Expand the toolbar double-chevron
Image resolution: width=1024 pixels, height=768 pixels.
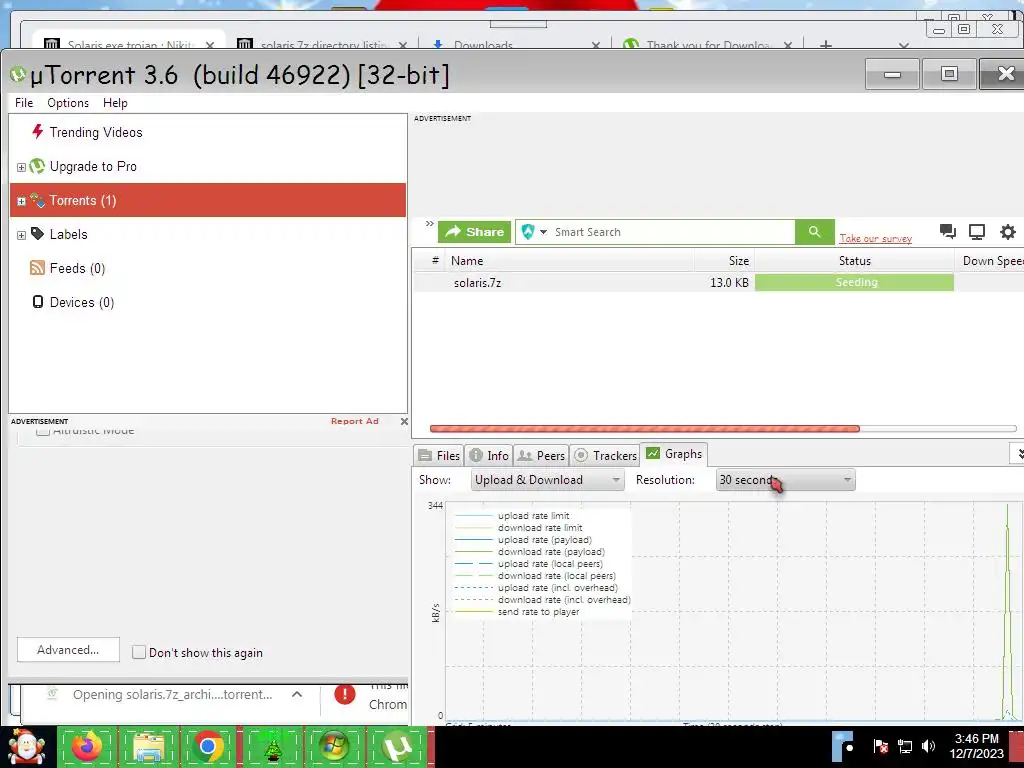429,224
